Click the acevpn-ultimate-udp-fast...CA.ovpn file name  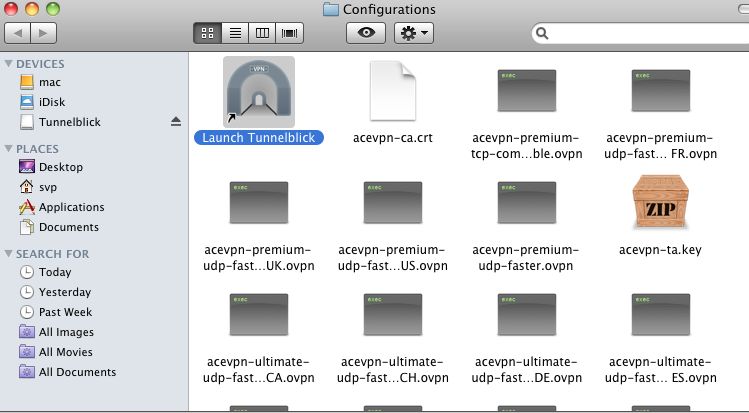(x=258, y=370)
